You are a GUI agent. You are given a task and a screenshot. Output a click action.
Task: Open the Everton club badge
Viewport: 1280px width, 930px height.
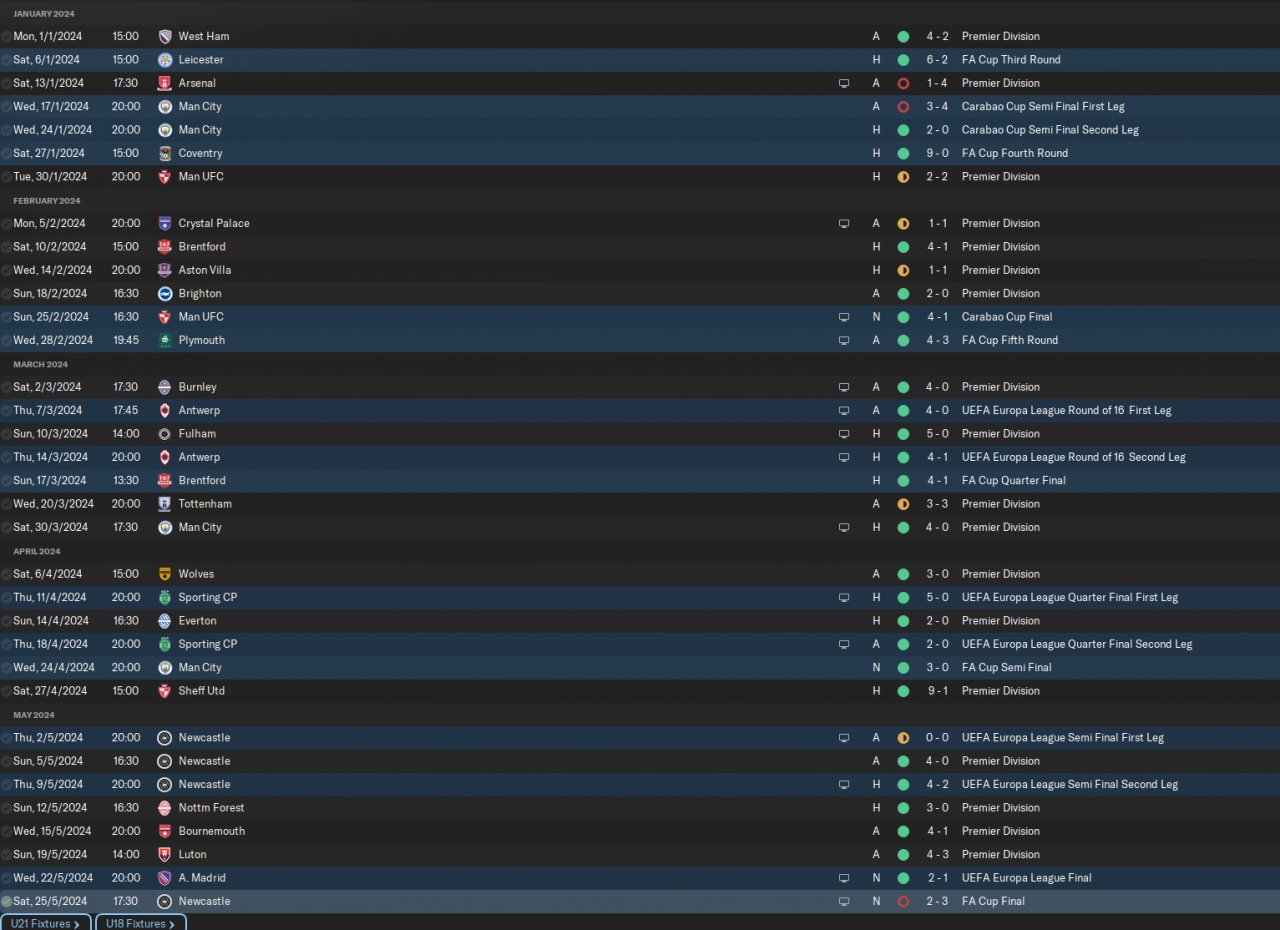point(165,621)
